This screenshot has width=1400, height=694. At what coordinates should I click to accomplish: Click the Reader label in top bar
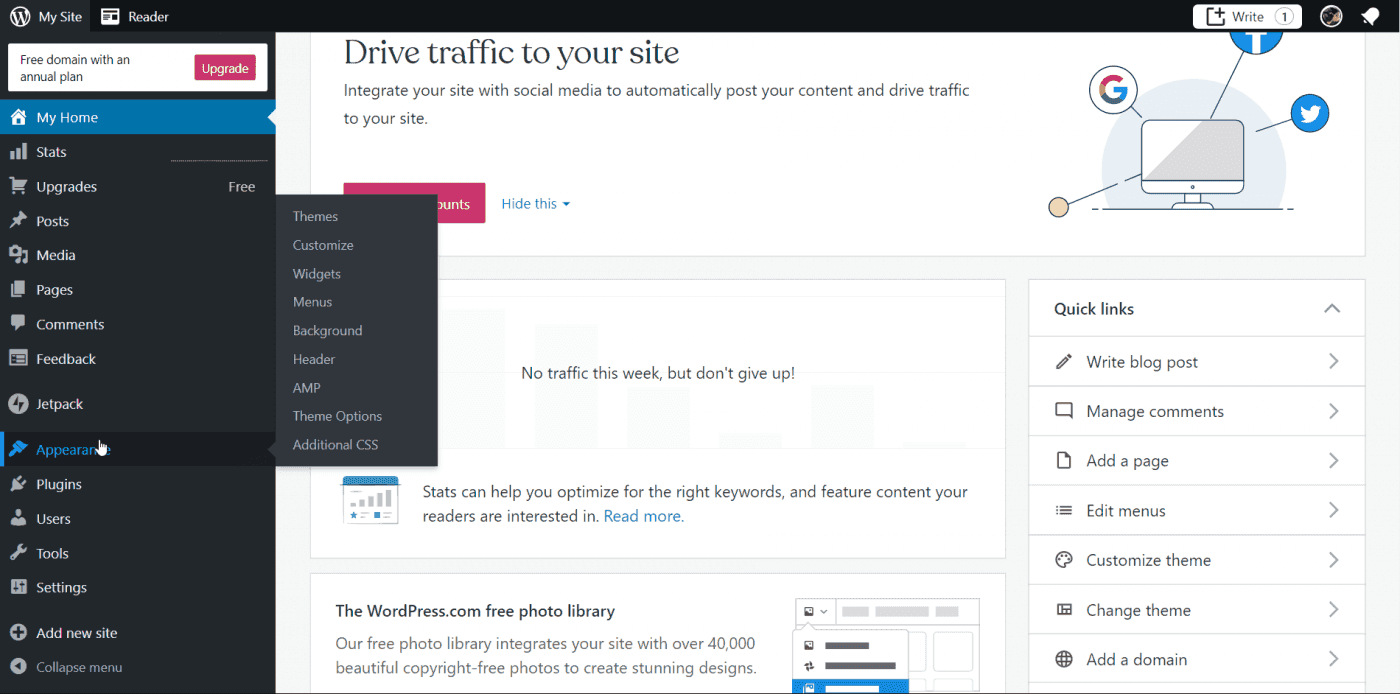(148, 16)
